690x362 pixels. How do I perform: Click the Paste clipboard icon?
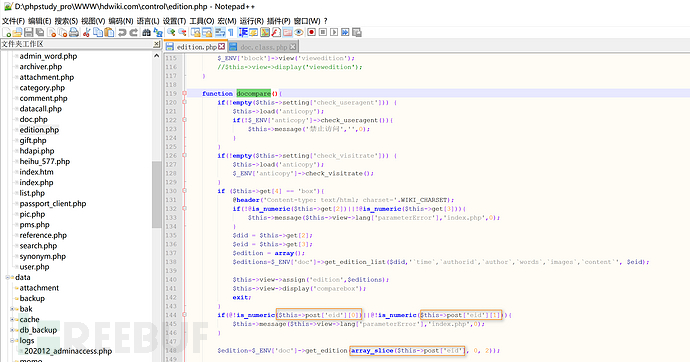pos(109,32)
